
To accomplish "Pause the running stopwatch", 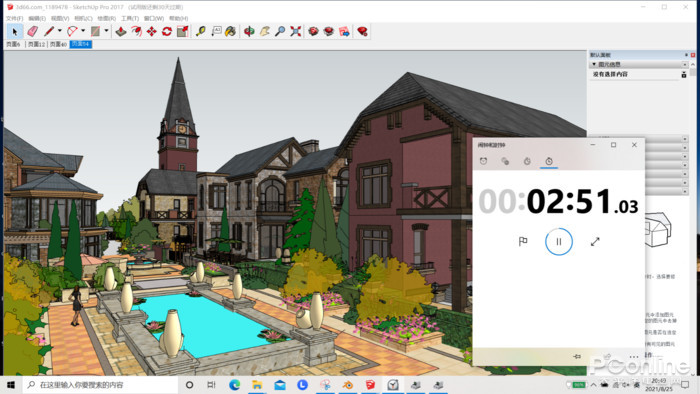I will click(x=558, y=241).
